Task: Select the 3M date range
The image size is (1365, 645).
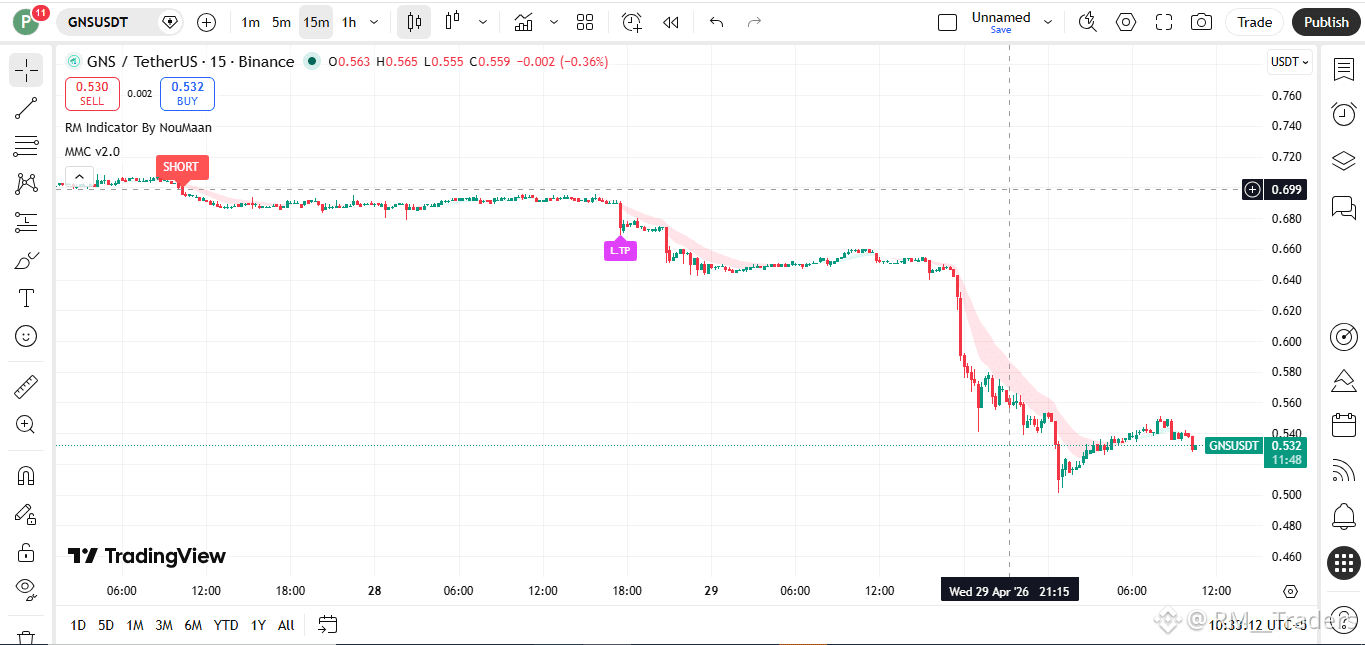Action: pyautogui.click(x=164, y=625)
